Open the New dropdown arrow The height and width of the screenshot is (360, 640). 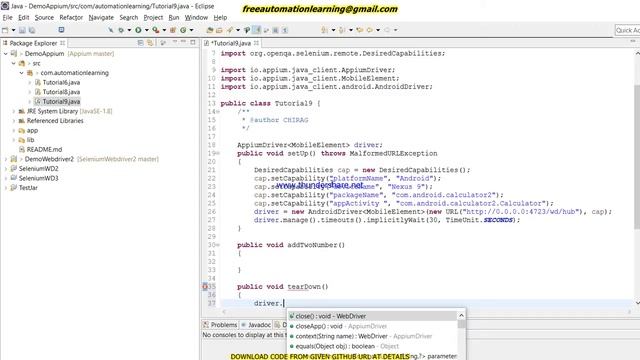pos(13,30)
